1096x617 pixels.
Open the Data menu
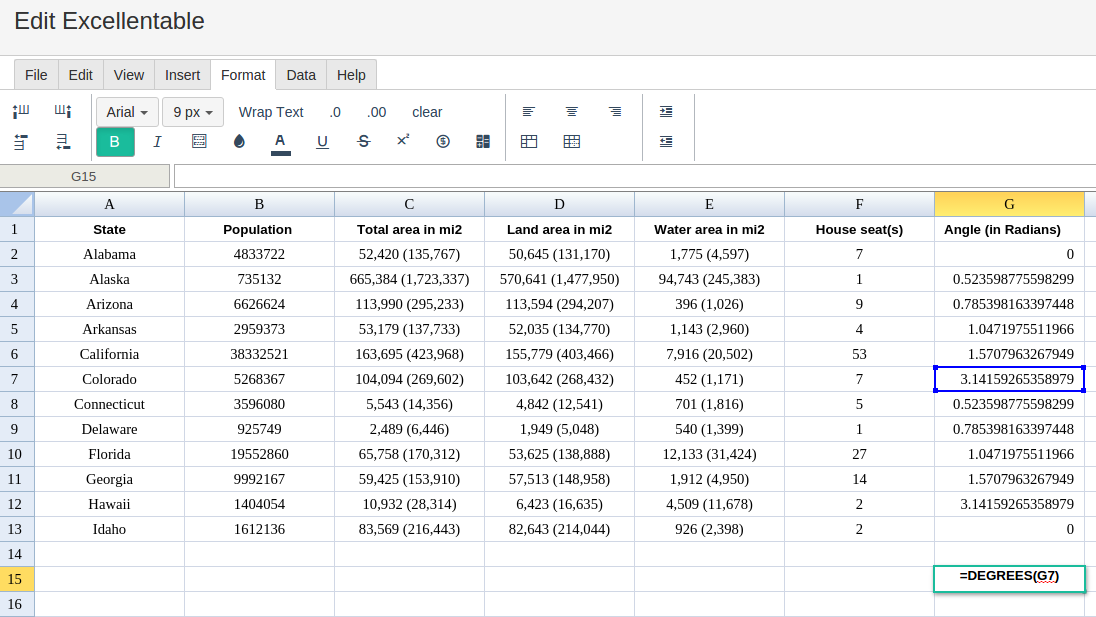tap(301, 75)
